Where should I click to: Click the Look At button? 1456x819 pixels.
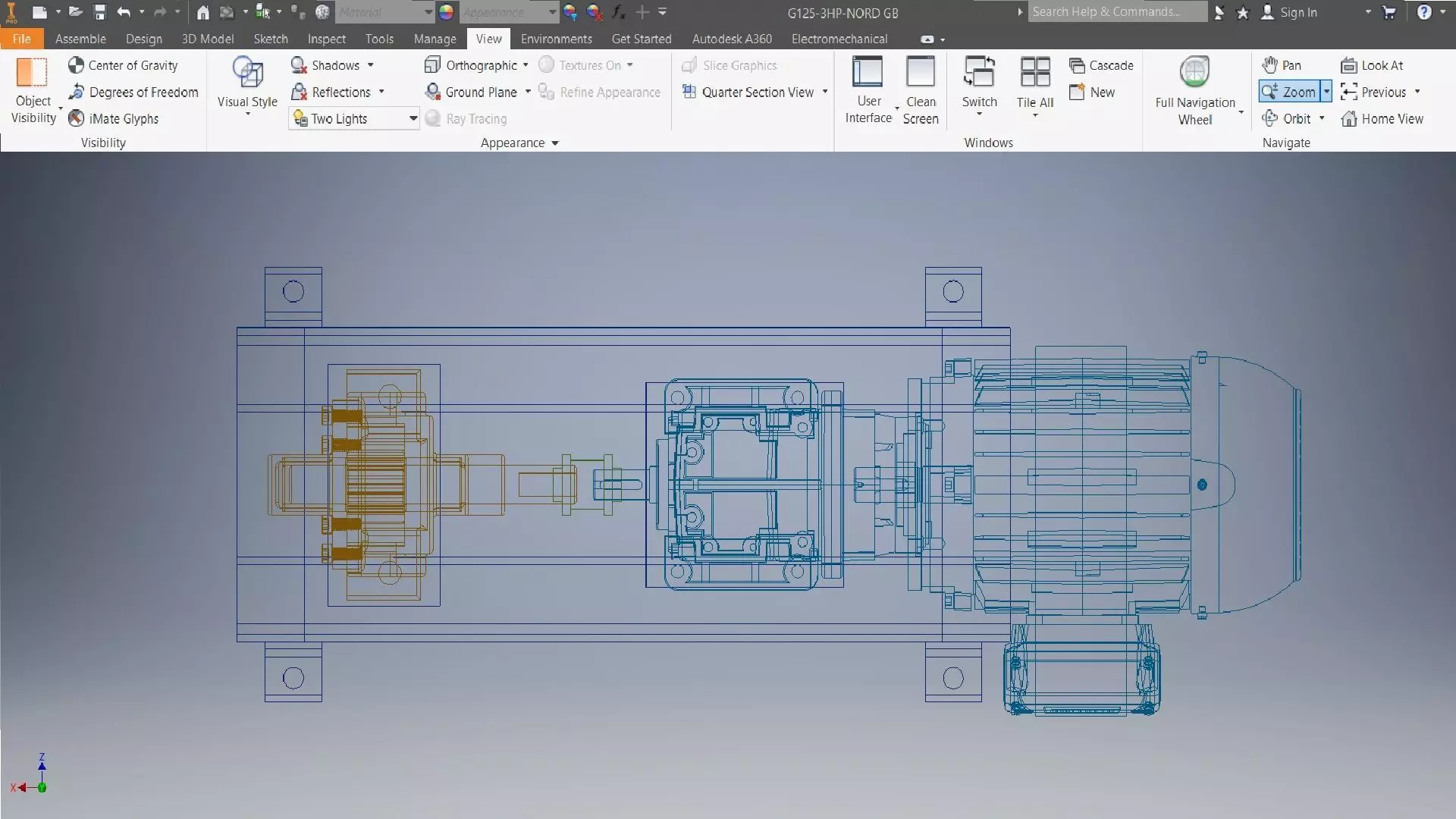[x=1372, y=65]
